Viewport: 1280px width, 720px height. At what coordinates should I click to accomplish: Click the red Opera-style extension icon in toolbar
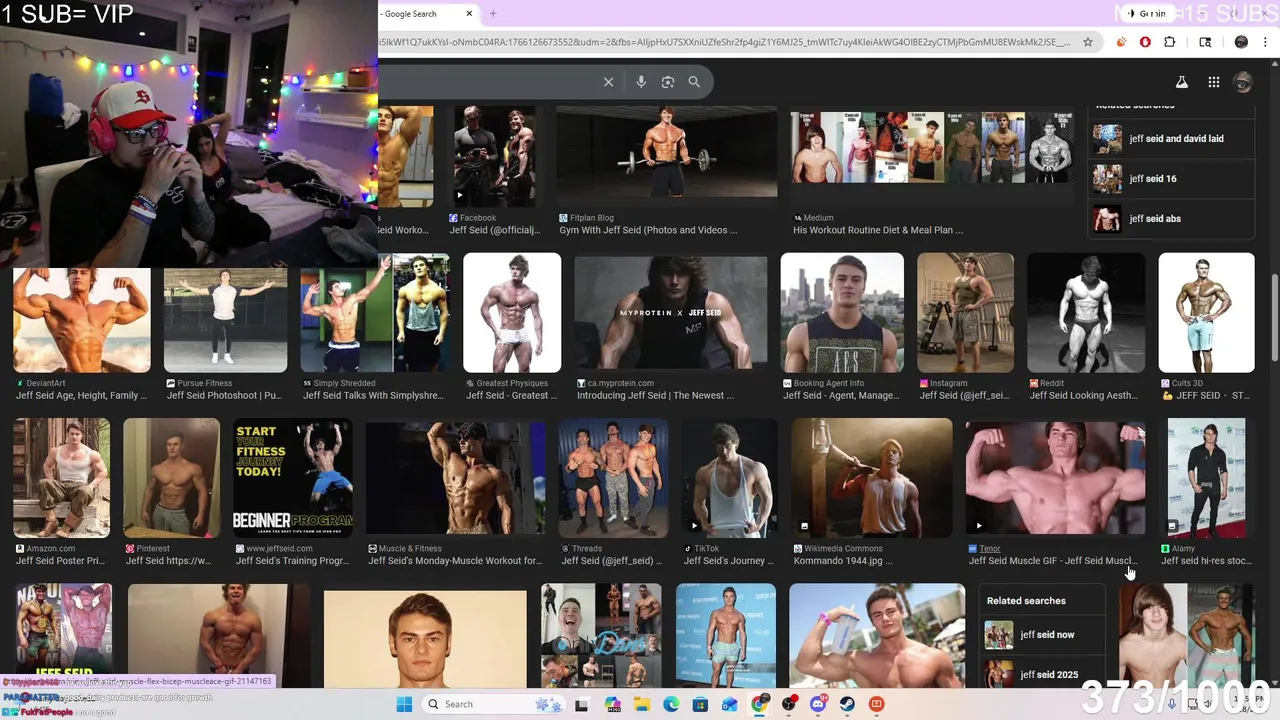pos(1145,42)
